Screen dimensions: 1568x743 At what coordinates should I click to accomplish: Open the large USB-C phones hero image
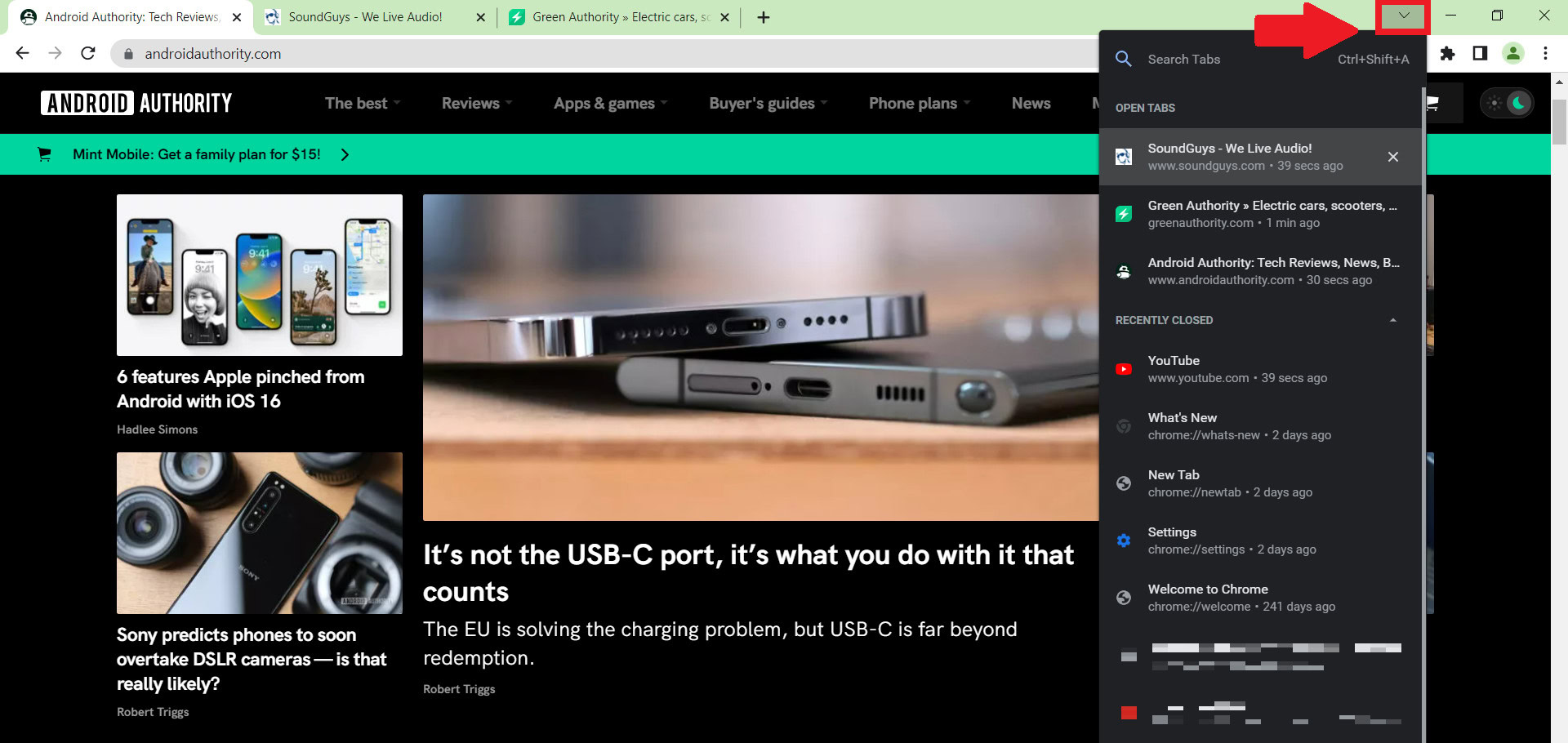click(760, 358)
